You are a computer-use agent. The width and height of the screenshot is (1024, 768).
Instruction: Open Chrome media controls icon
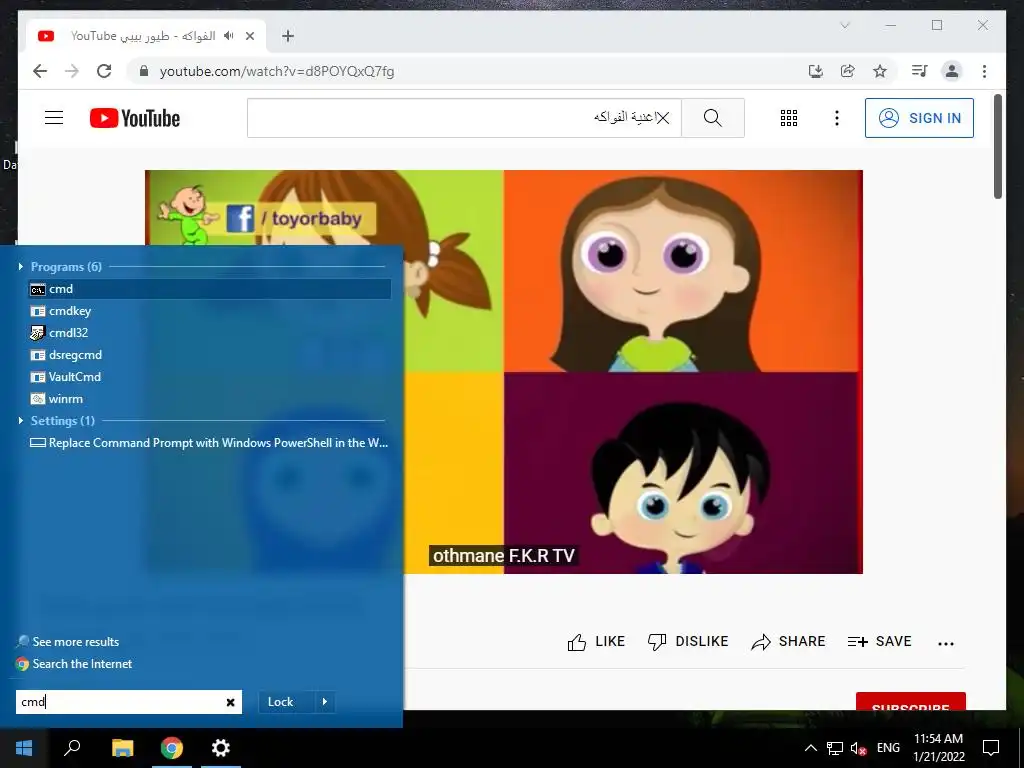(x=920, y=71)
